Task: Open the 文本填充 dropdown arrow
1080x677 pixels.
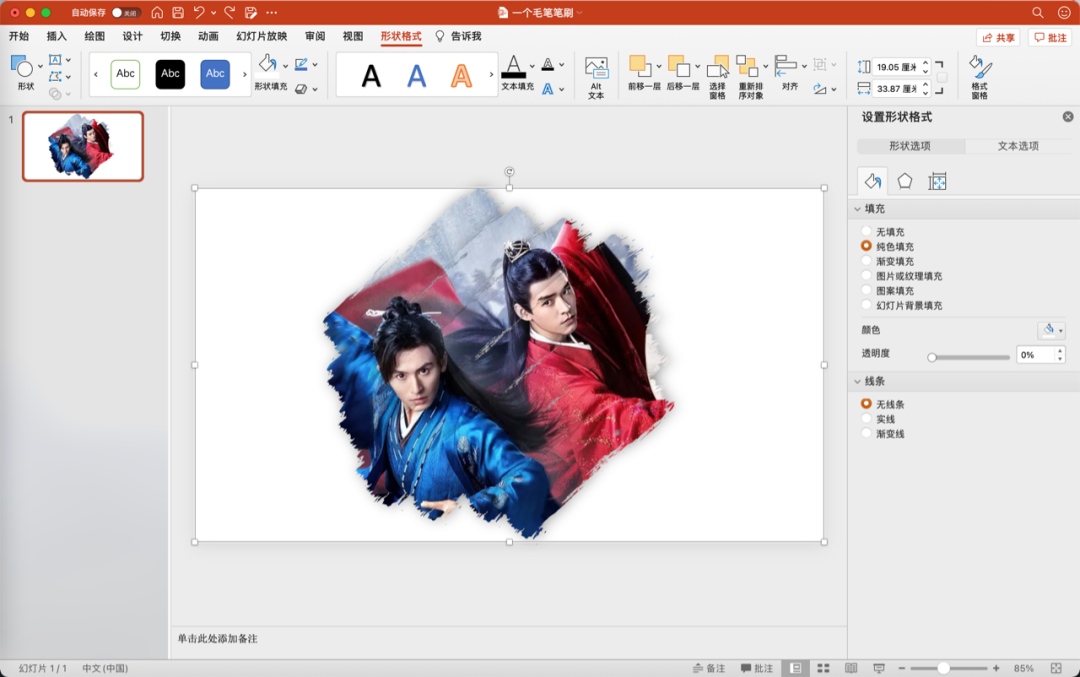Action: [x=532, y=65]
